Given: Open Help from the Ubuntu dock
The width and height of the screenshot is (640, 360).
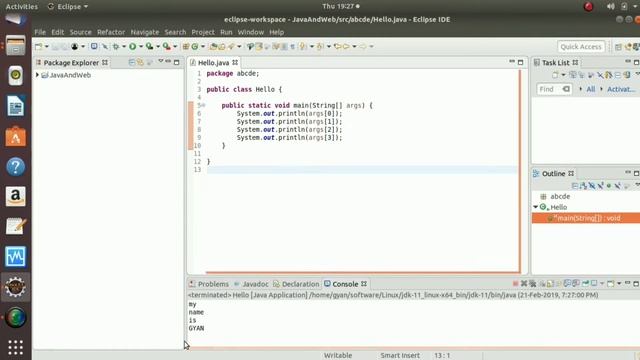Looking at the screenshot, I should pos(16,167).
